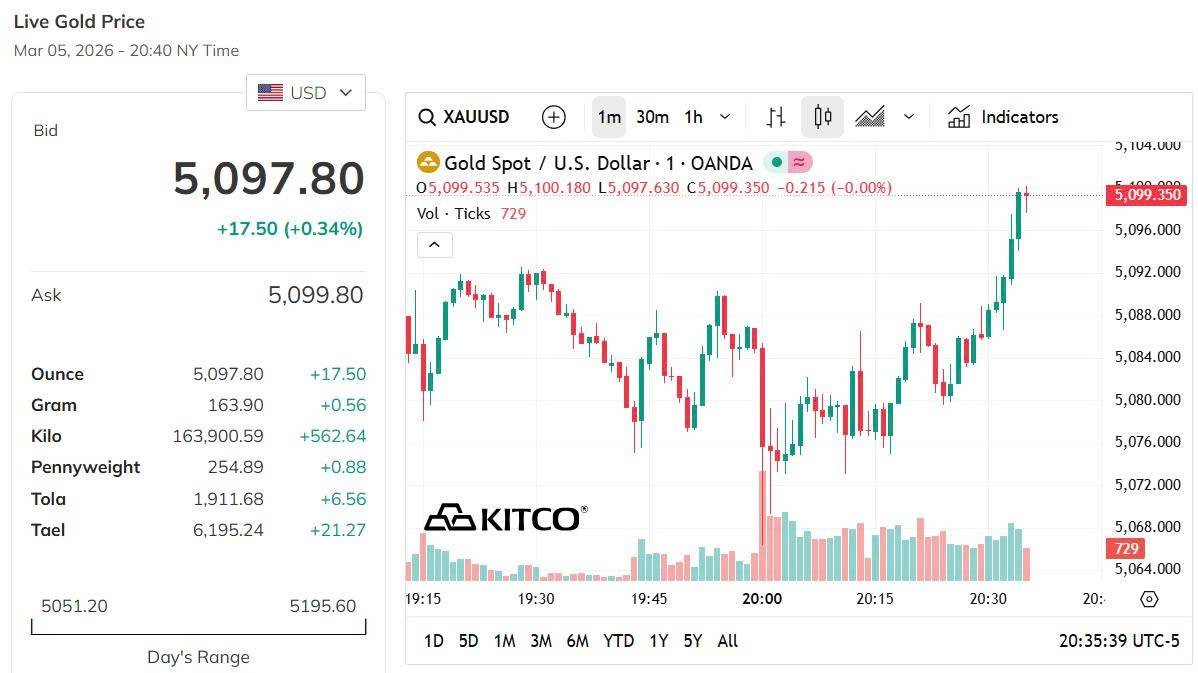Viewport: 1198px width, 673px height.
Task: Click the compare or add symbol plus icon
Action: click(553, 117)
